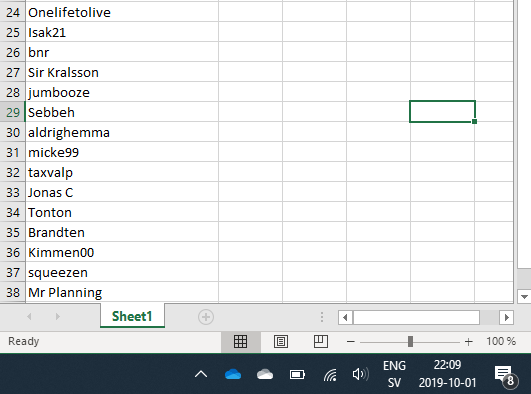Click horizontal scrollbar right arrow
Viewport: 531px width, 394px height.
point(507,317)
